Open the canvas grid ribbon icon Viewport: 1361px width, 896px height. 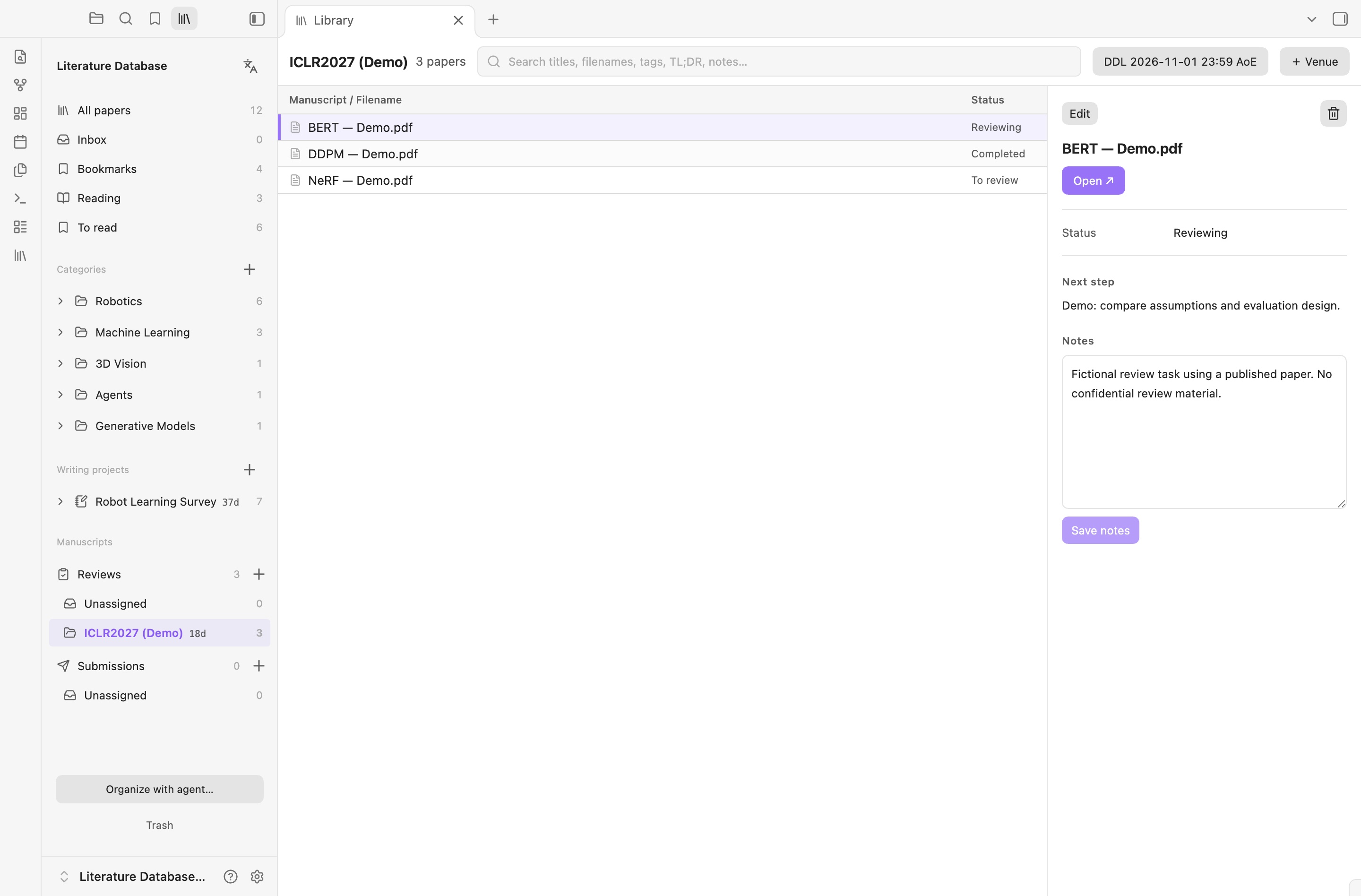21,113
